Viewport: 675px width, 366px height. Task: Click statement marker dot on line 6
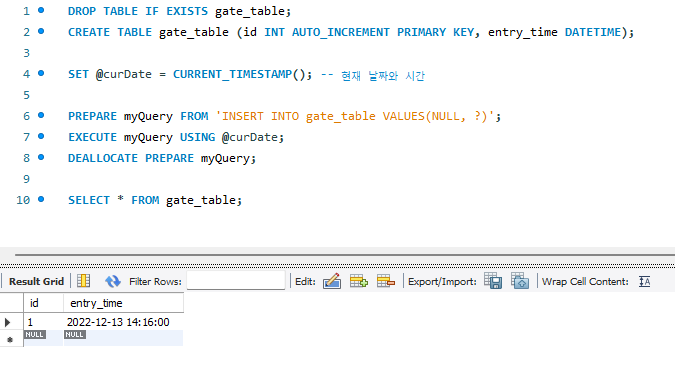[41, 115]
